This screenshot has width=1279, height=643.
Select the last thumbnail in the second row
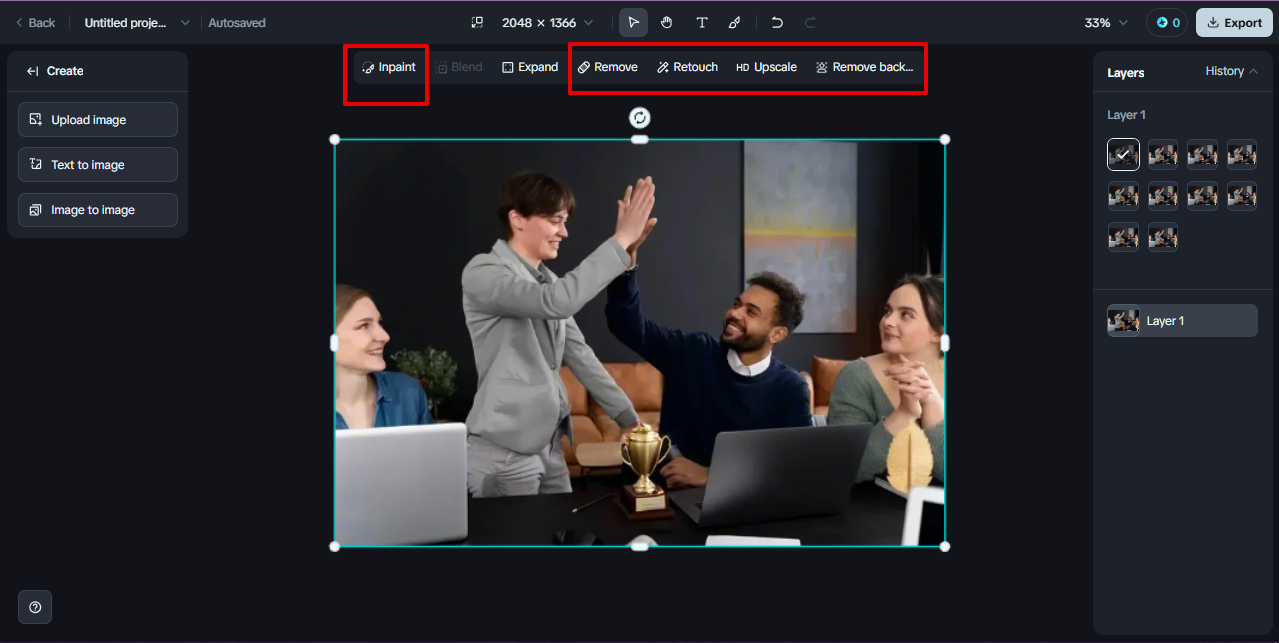[x=1242, y=195]
